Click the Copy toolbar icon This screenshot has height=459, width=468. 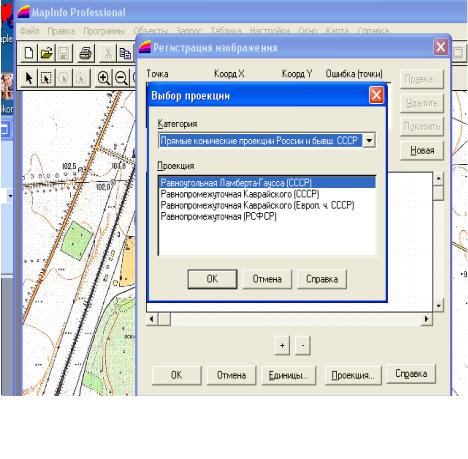pyautogui.click(x=125, y=53)
